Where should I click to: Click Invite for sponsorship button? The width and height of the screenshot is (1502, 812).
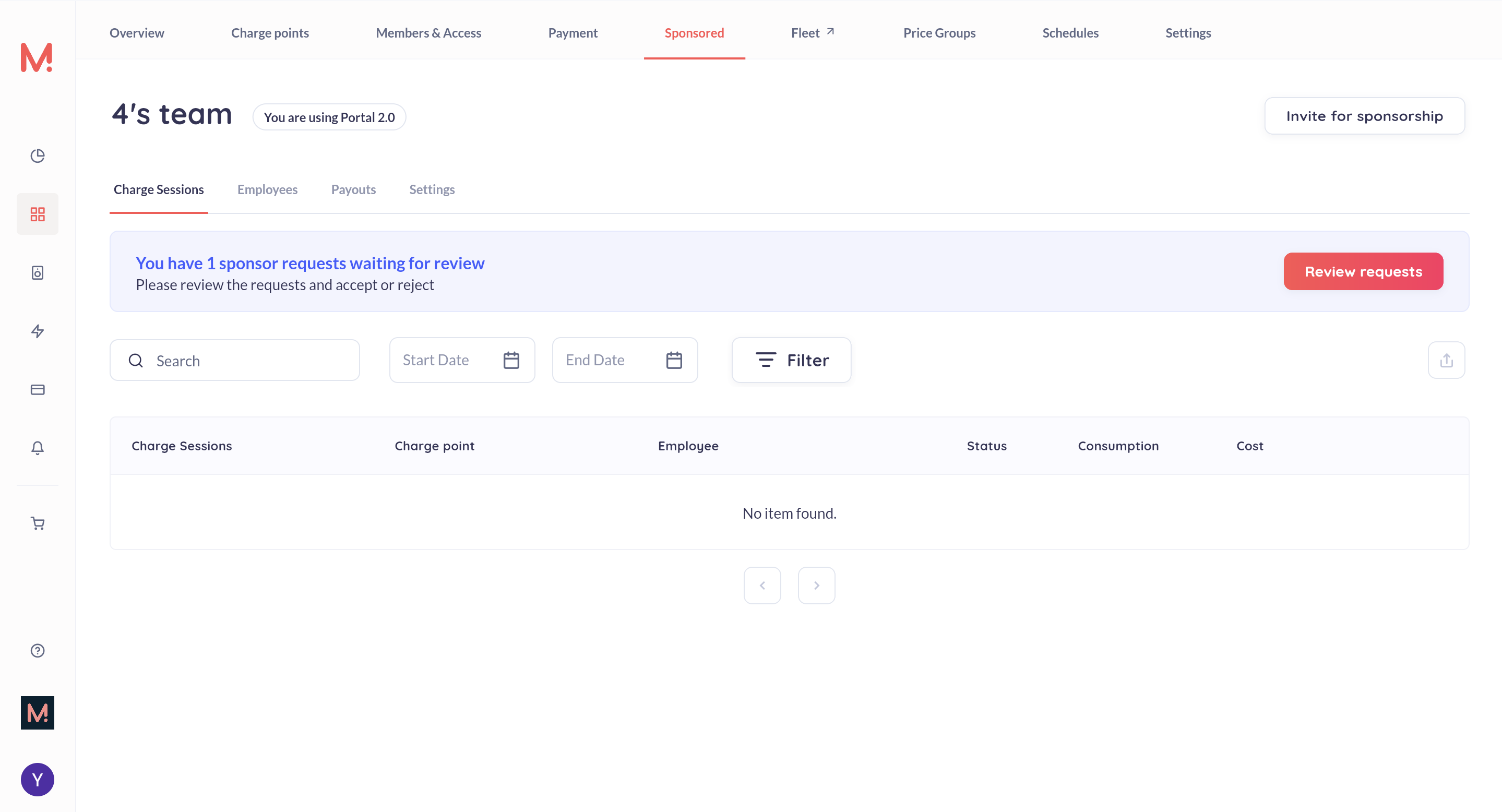[x=1364, y=116]
